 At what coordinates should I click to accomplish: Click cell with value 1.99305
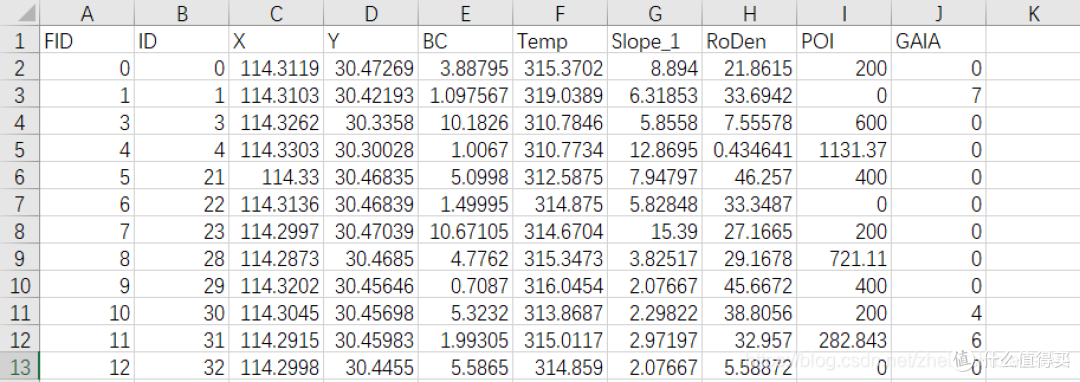click(x=466, y=340)
